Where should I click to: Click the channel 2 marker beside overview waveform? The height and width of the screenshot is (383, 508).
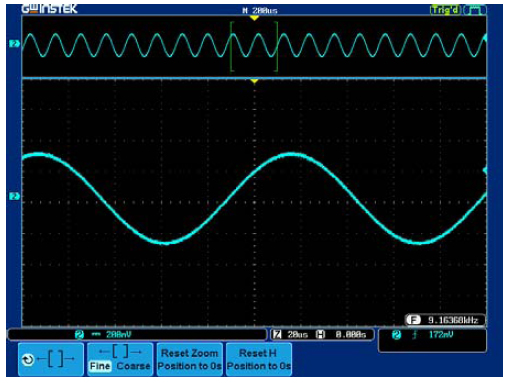click(x=14, y=44)
